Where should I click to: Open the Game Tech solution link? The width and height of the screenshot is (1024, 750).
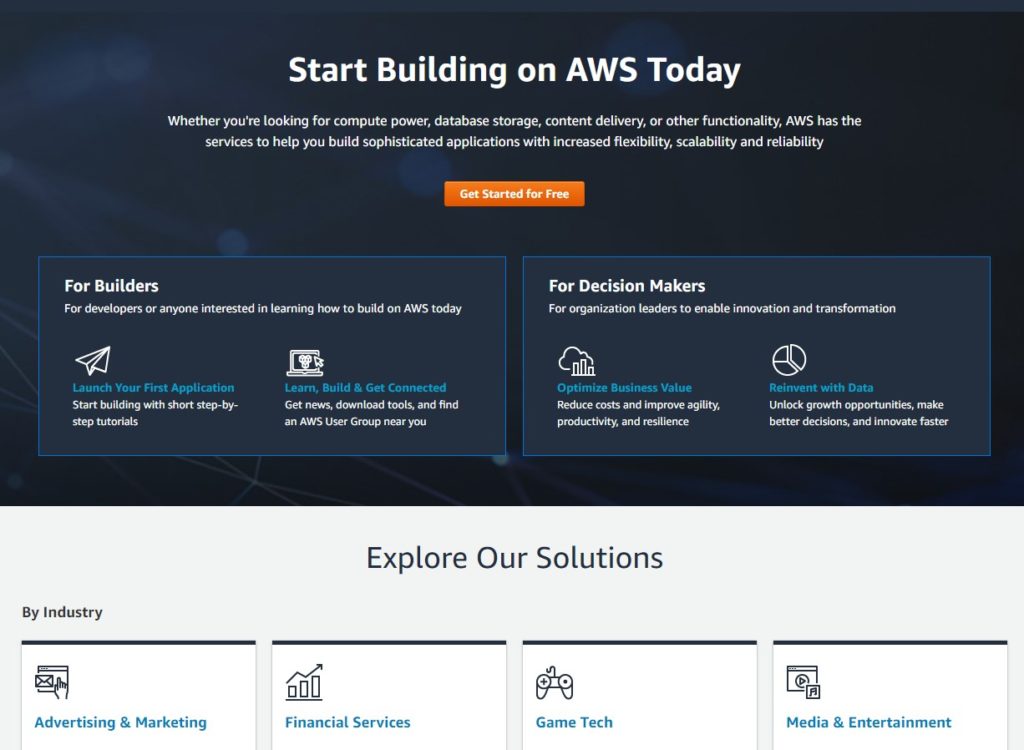pos(574,722)
